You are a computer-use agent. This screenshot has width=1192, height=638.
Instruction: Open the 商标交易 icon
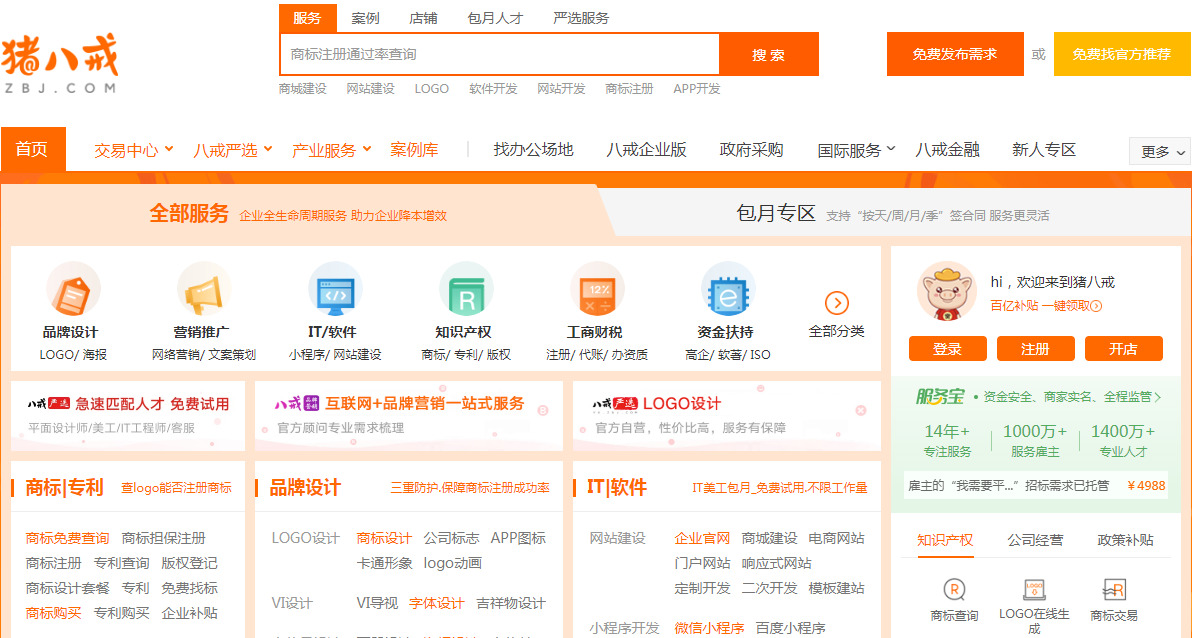[1114, 589]
